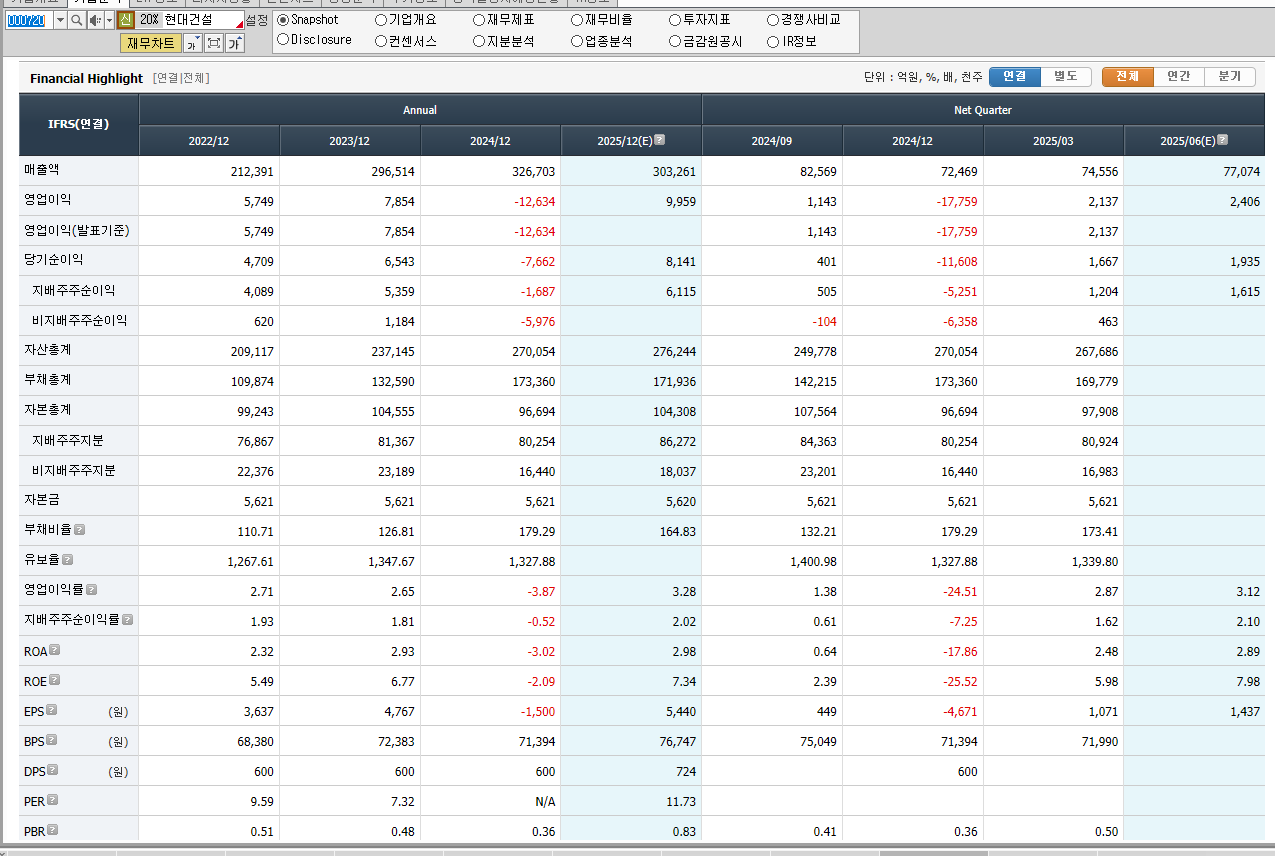Click help icon next to PER
The width and height of the screenshot is (1275, 856).
click(x=53, y=800)
